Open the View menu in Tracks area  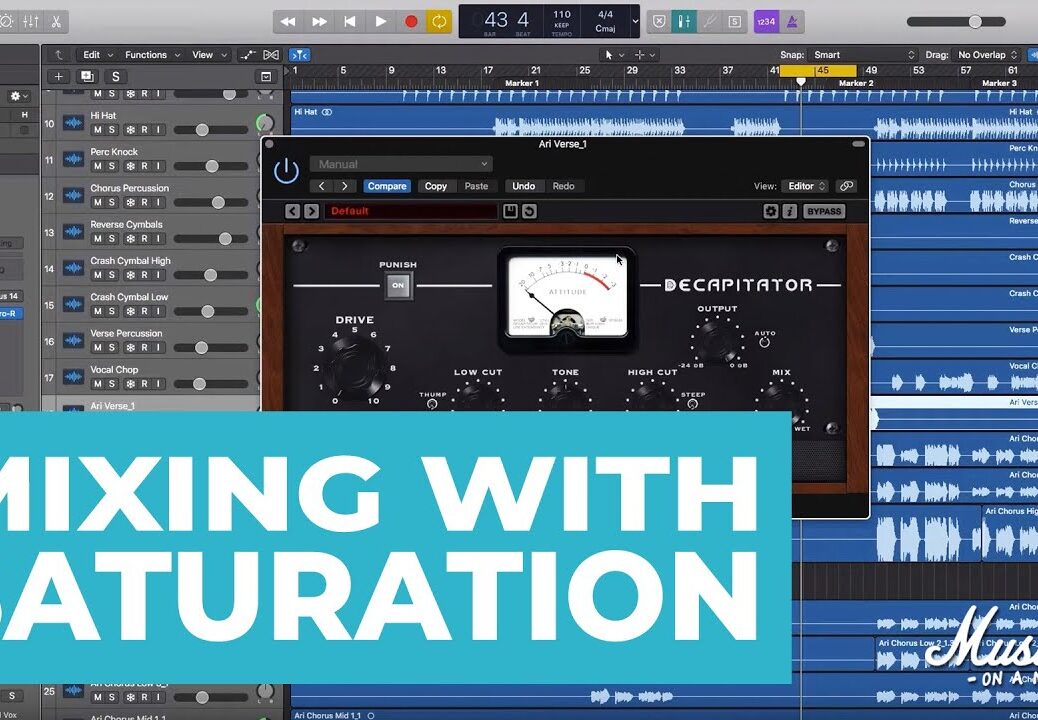point(209,55)
